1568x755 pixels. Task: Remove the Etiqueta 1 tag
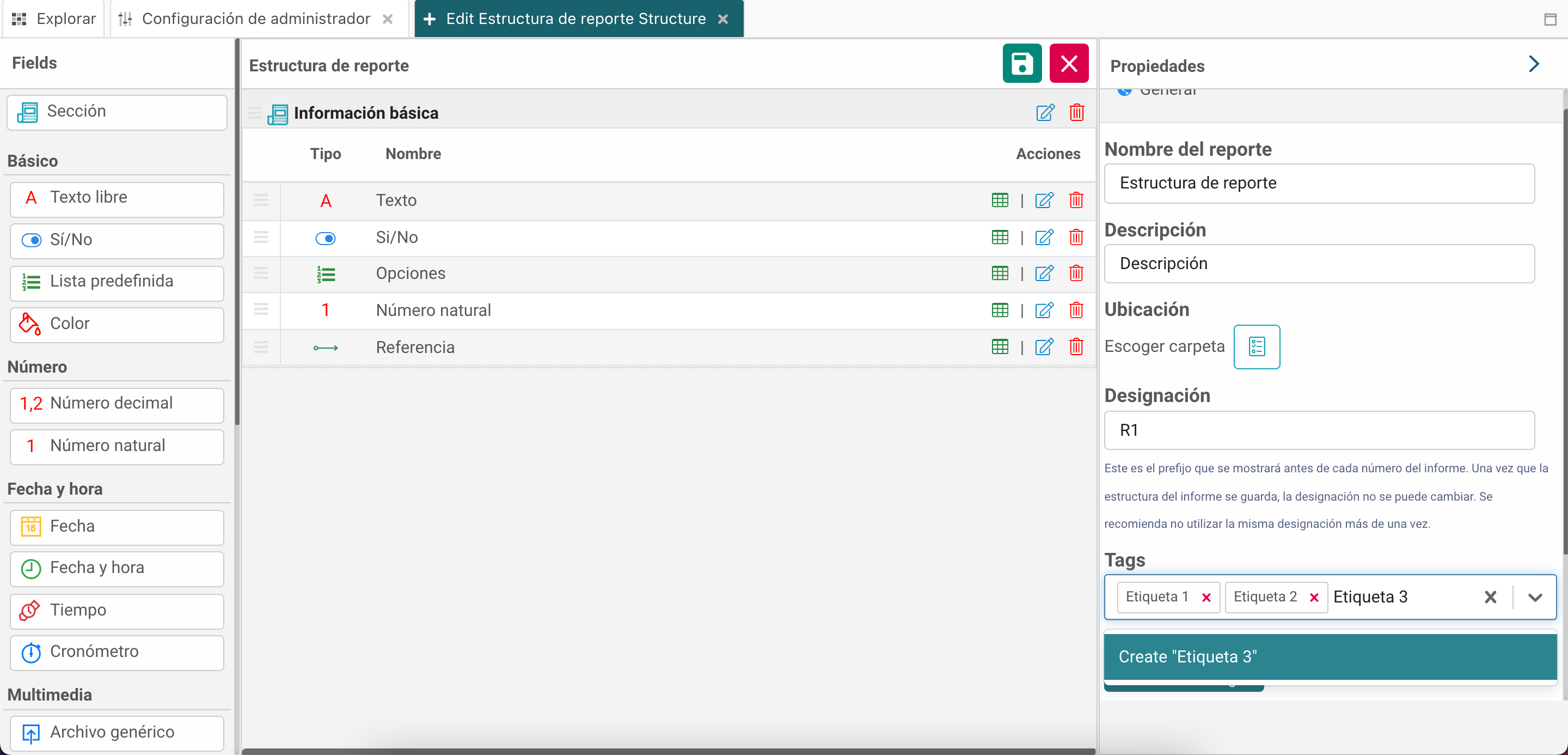pyautogui.click(x=1206, y=598)
